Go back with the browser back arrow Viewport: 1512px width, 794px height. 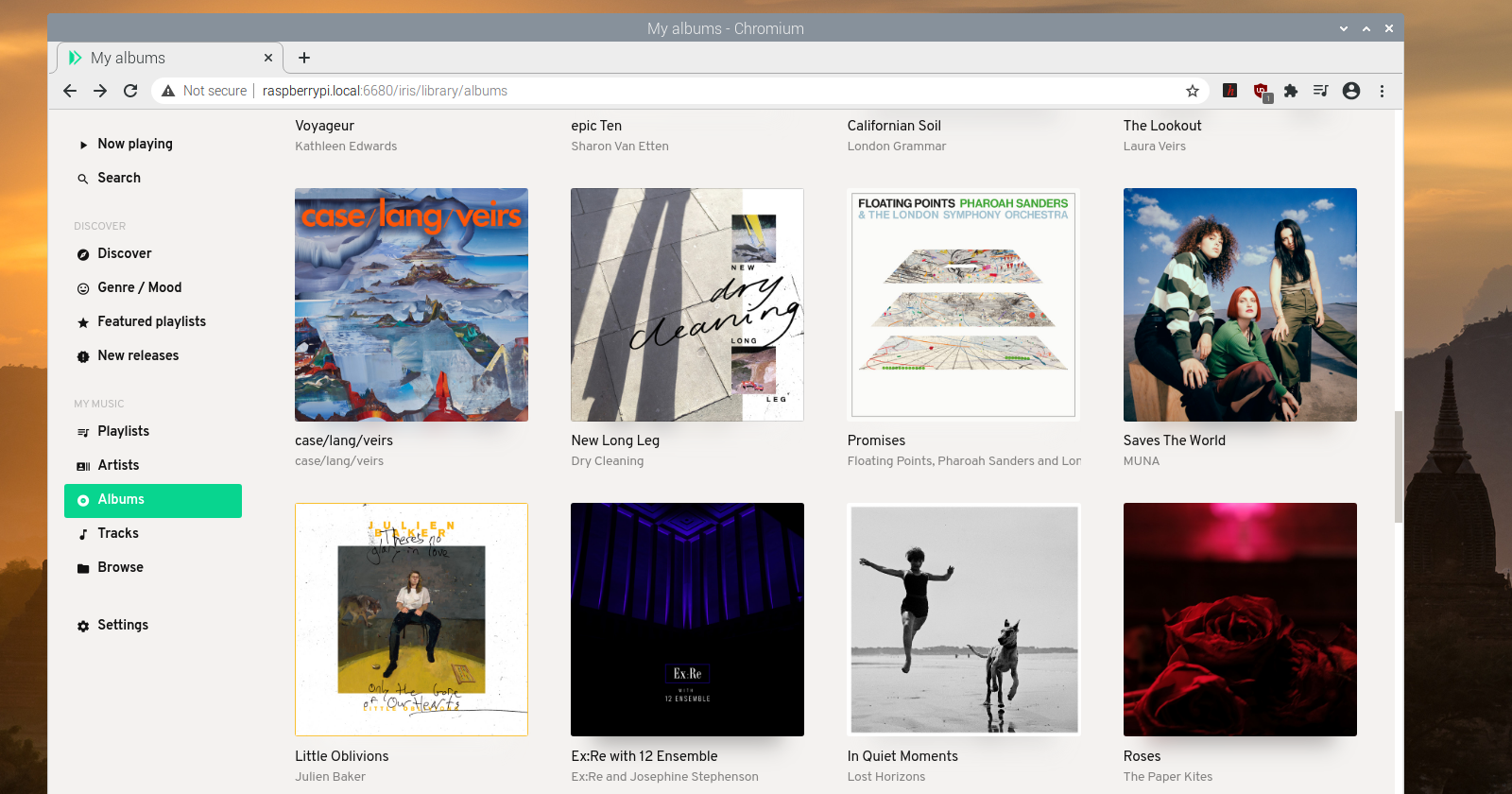70,91
